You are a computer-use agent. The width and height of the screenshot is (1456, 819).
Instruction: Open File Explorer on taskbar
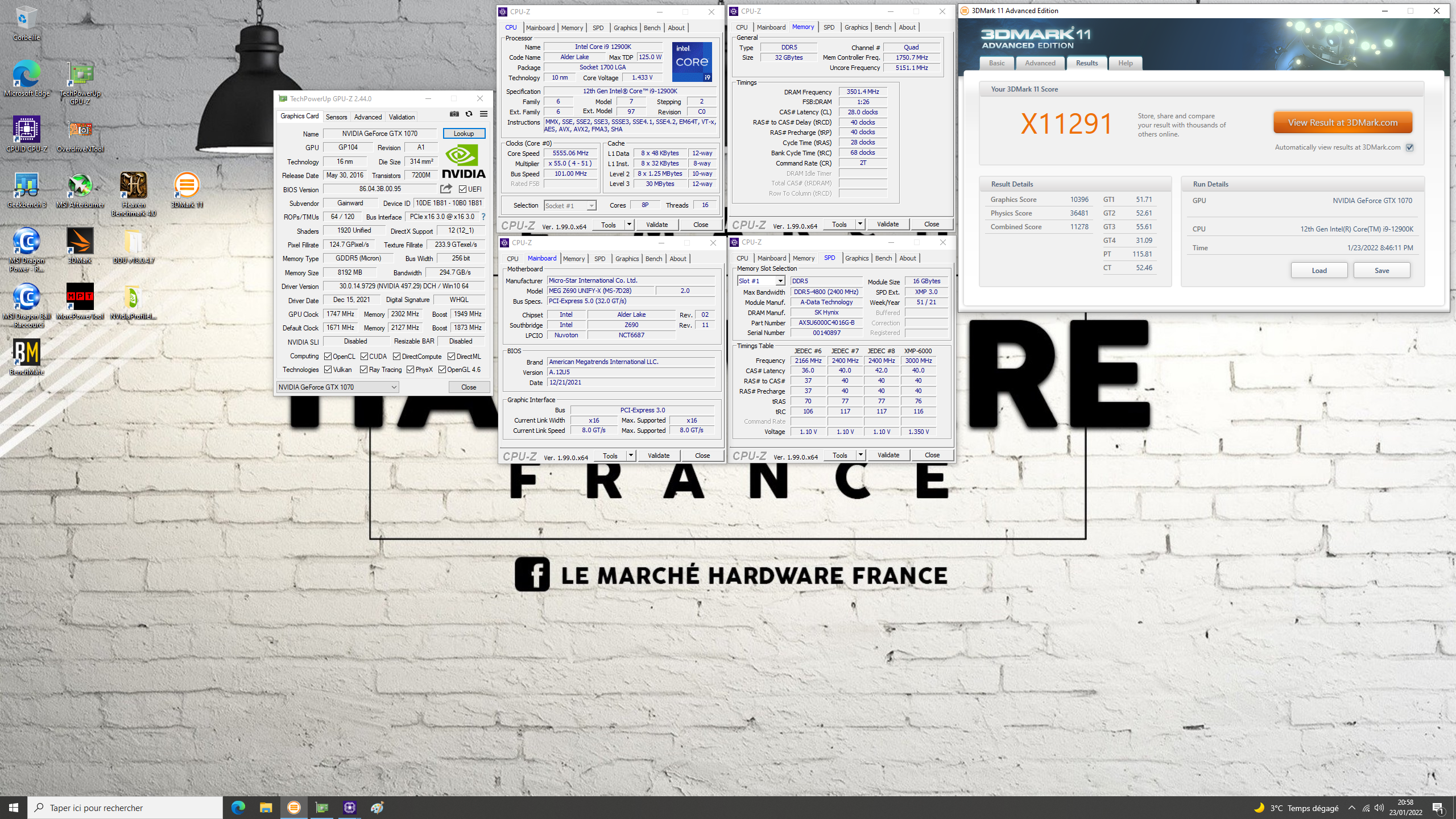pyautogui.click(x=266, y=808)
